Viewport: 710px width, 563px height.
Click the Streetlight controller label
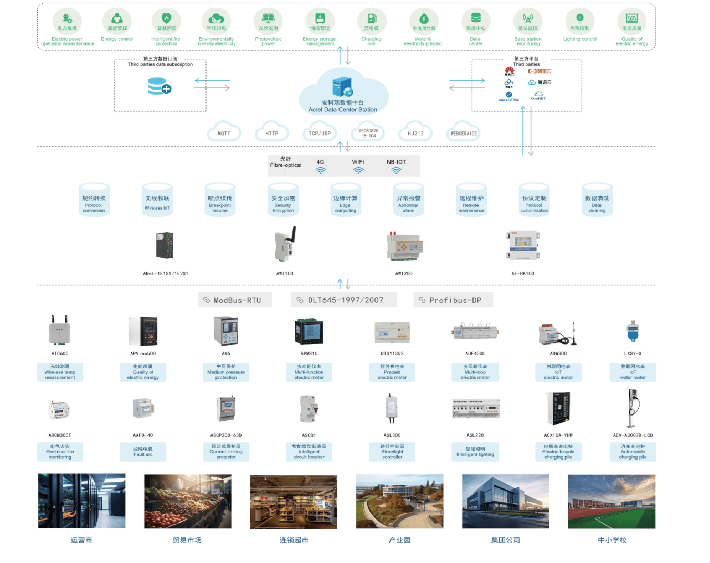click(x=392, y=452)
